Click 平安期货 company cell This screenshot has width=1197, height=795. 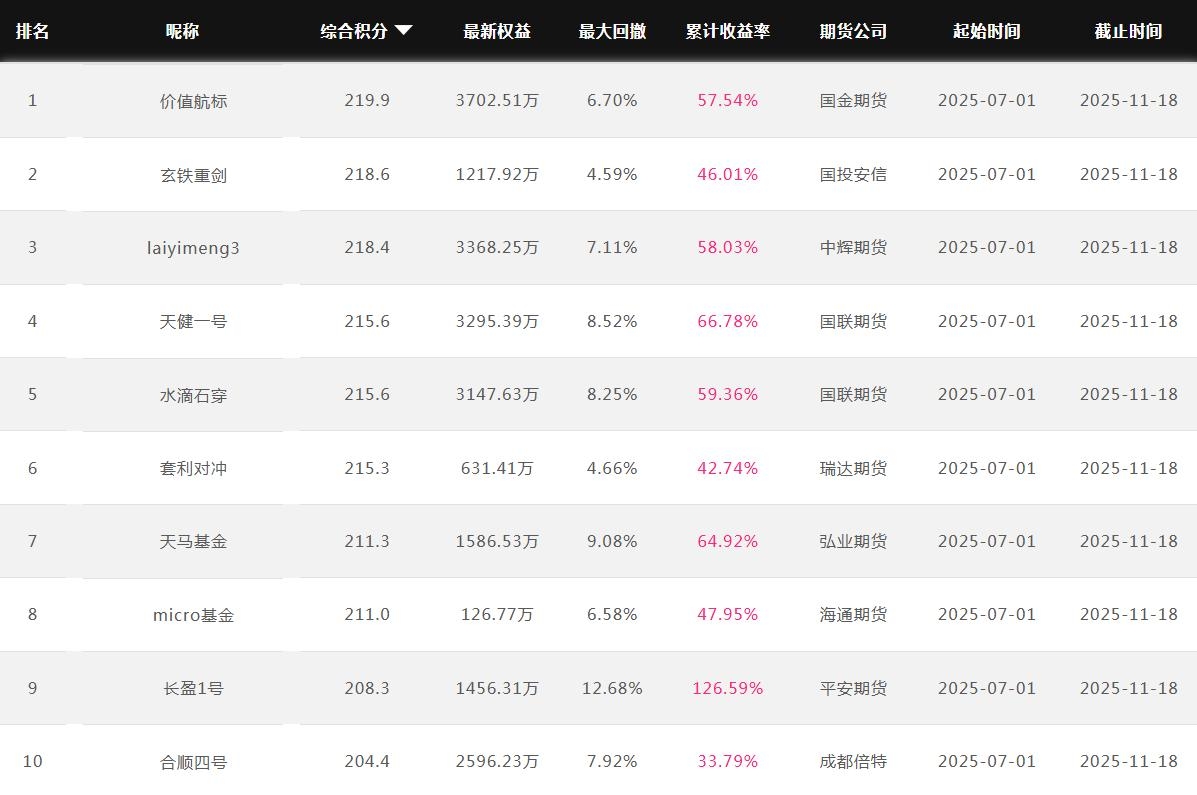(x=853, y=688)
